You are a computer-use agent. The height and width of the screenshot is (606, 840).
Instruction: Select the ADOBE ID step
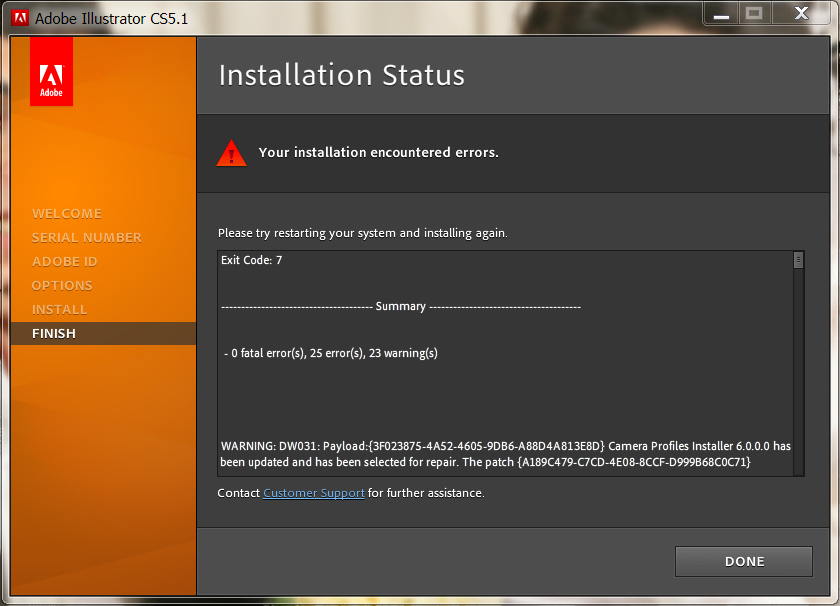(64, 261)
